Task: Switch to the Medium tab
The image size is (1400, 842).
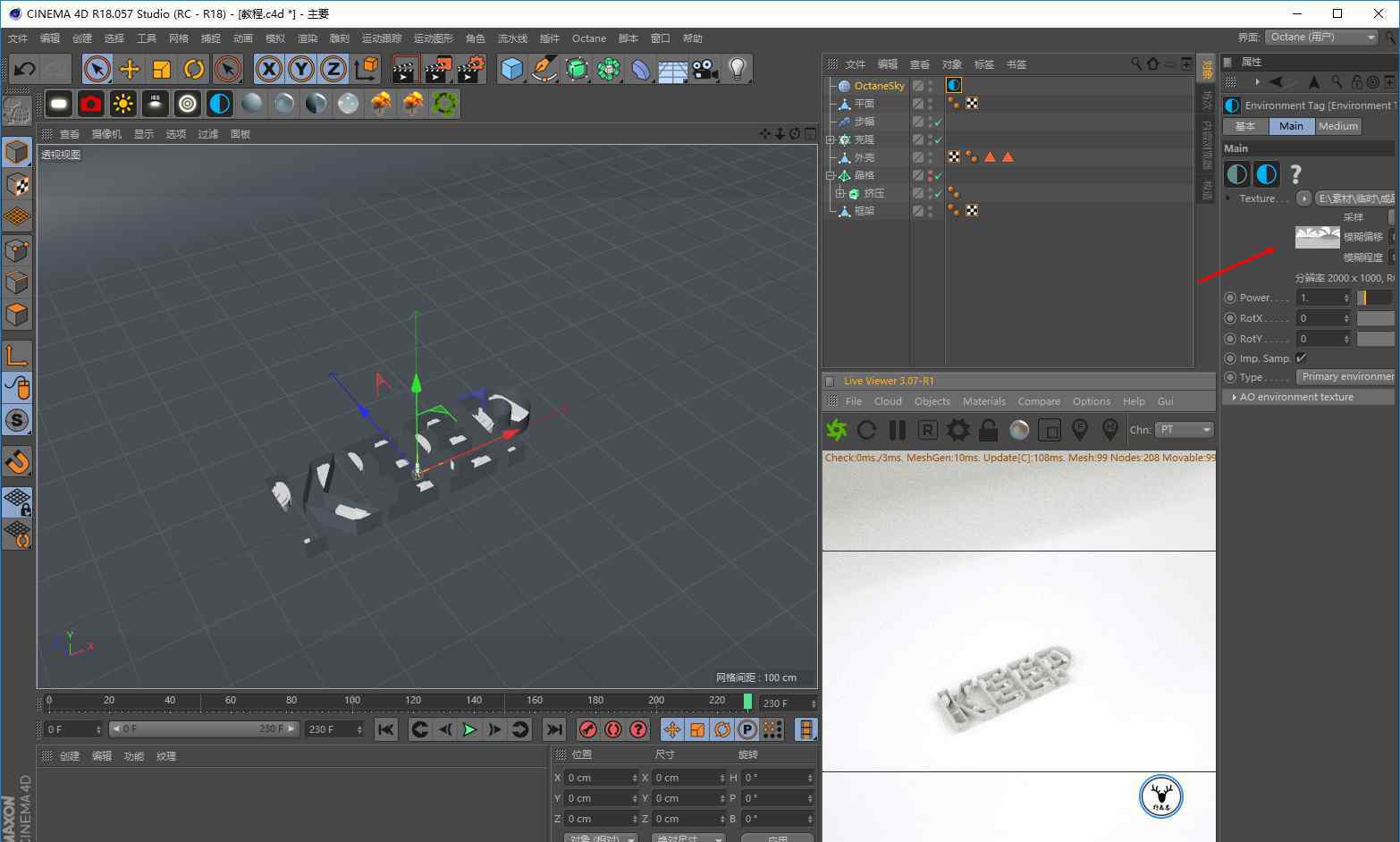Action: pos(1338,126)
